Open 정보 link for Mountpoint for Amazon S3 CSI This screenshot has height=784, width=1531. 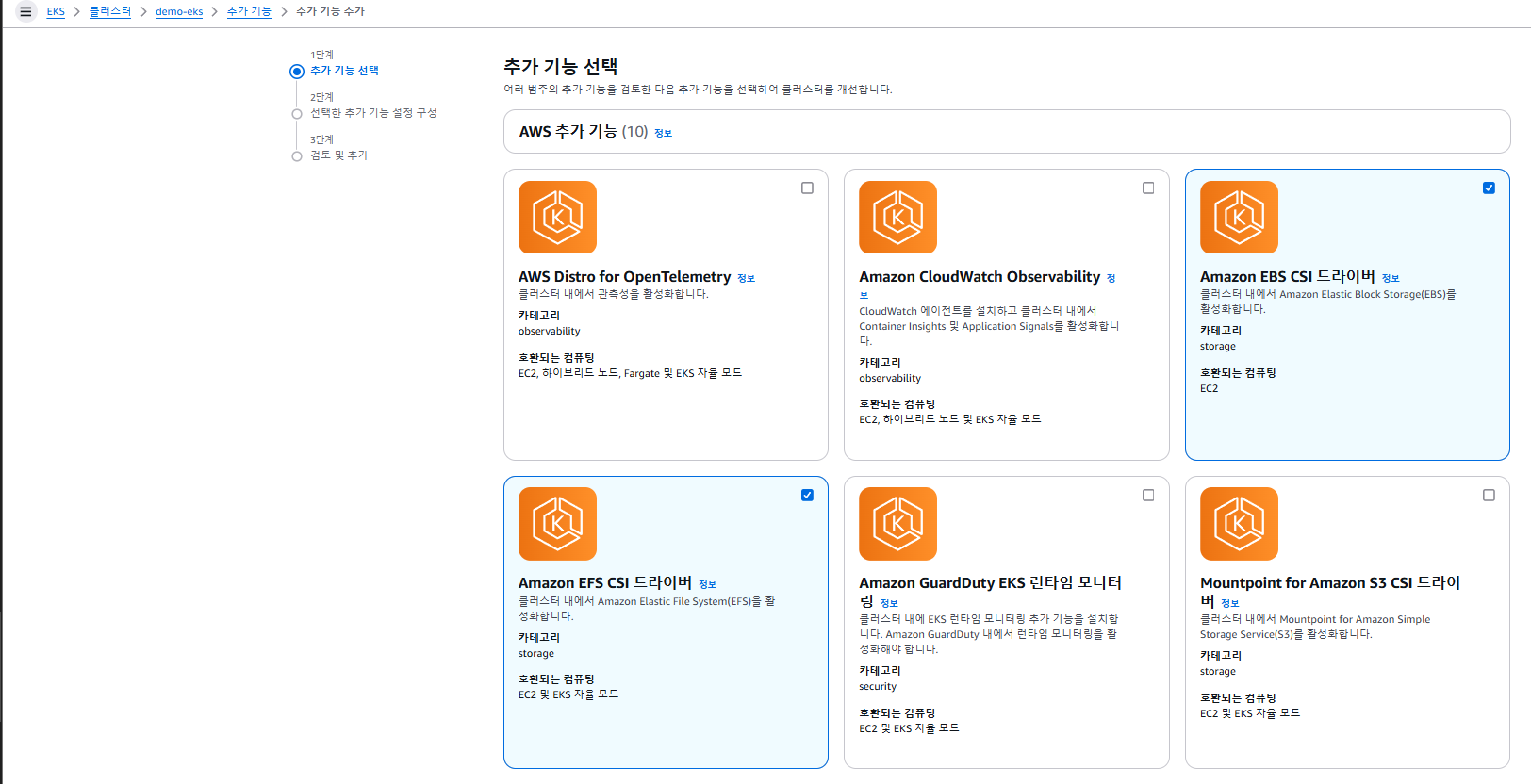1230,603
